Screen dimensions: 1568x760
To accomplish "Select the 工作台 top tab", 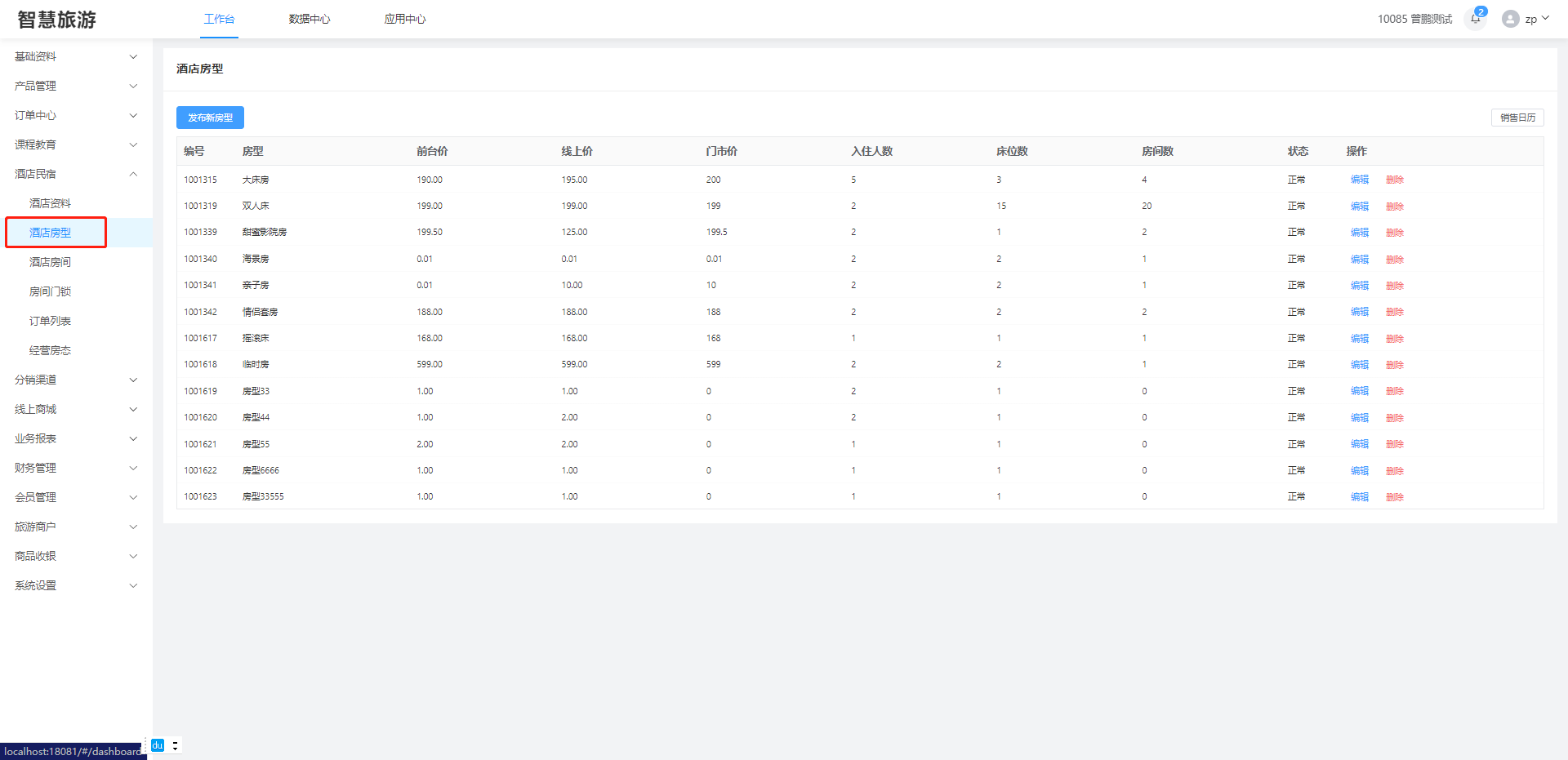I will pos(219,19).
